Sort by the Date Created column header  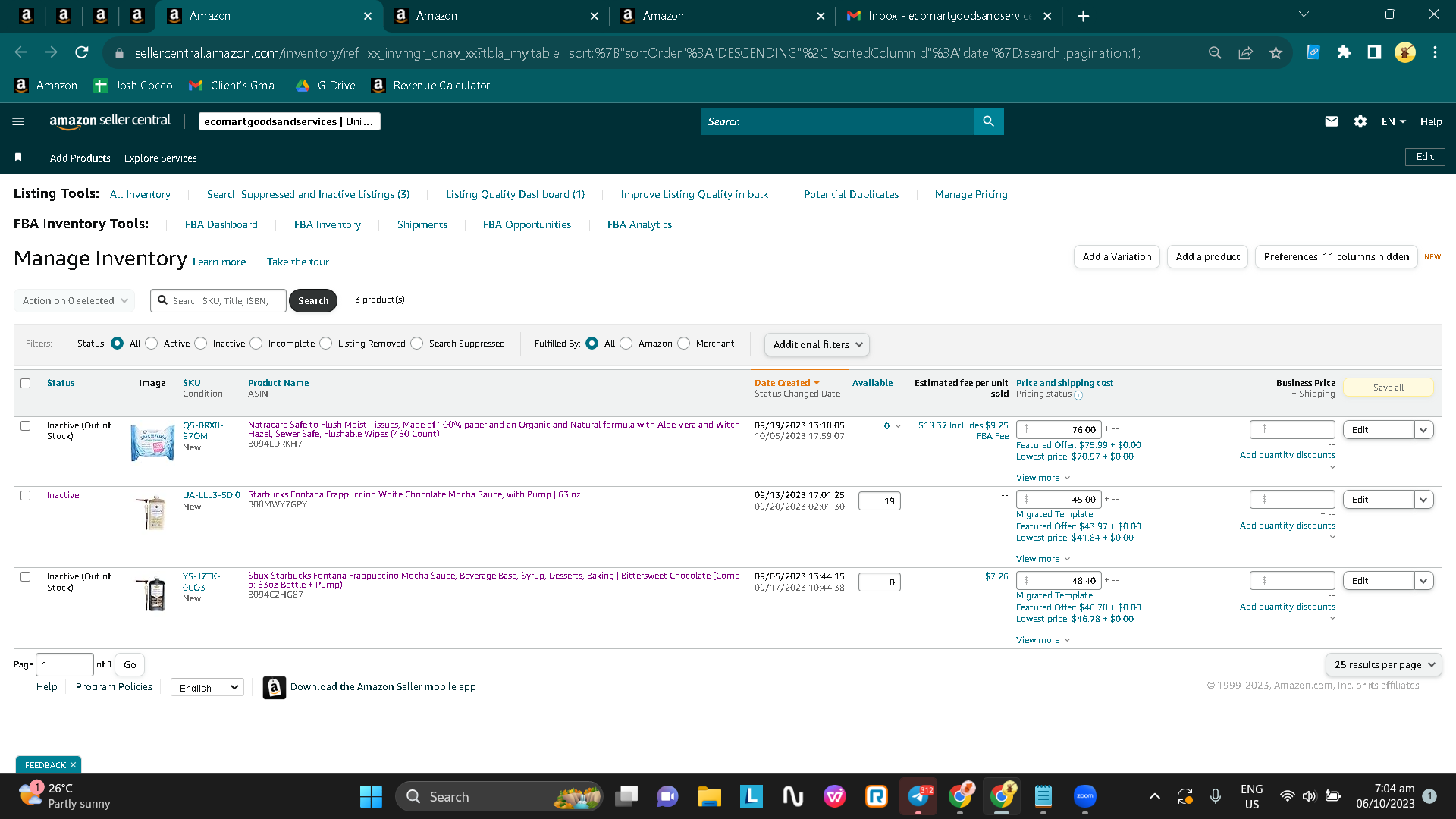(787, 383)
